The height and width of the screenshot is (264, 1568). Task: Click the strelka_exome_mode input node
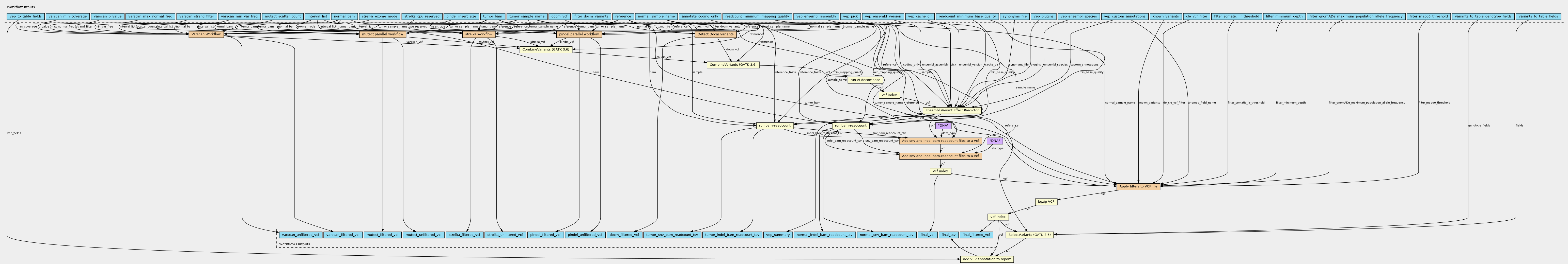379,16
